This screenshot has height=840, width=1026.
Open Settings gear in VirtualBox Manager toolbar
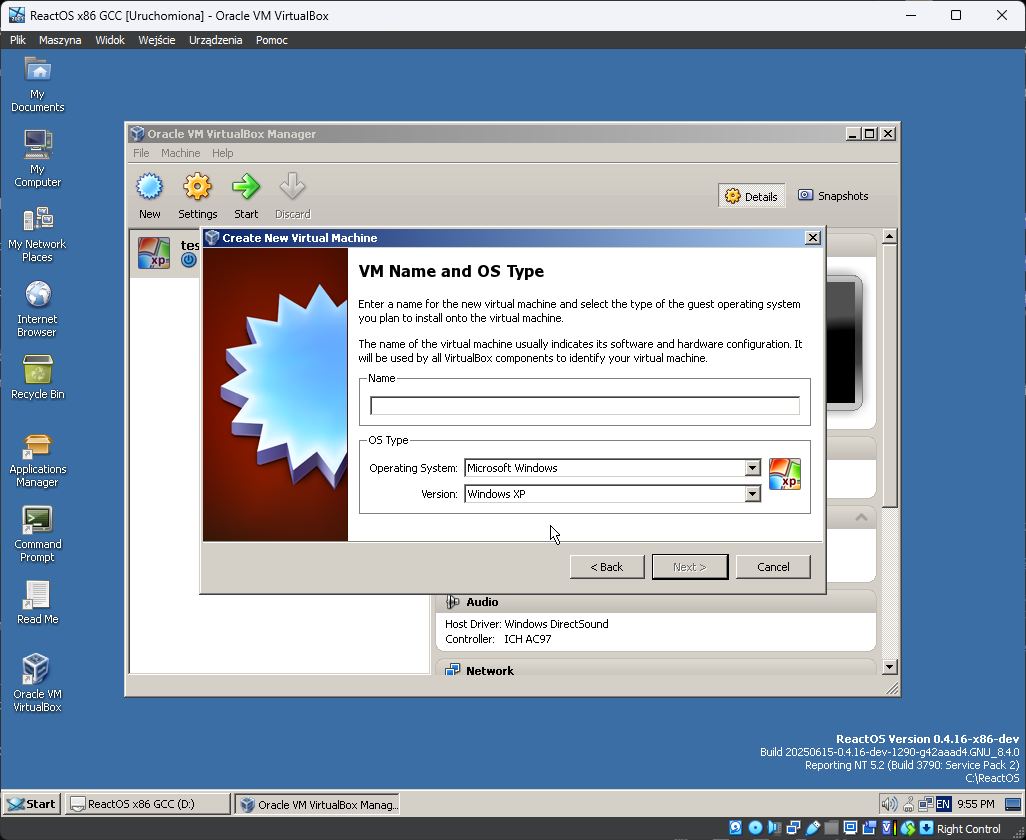click(x=197, y=187)
